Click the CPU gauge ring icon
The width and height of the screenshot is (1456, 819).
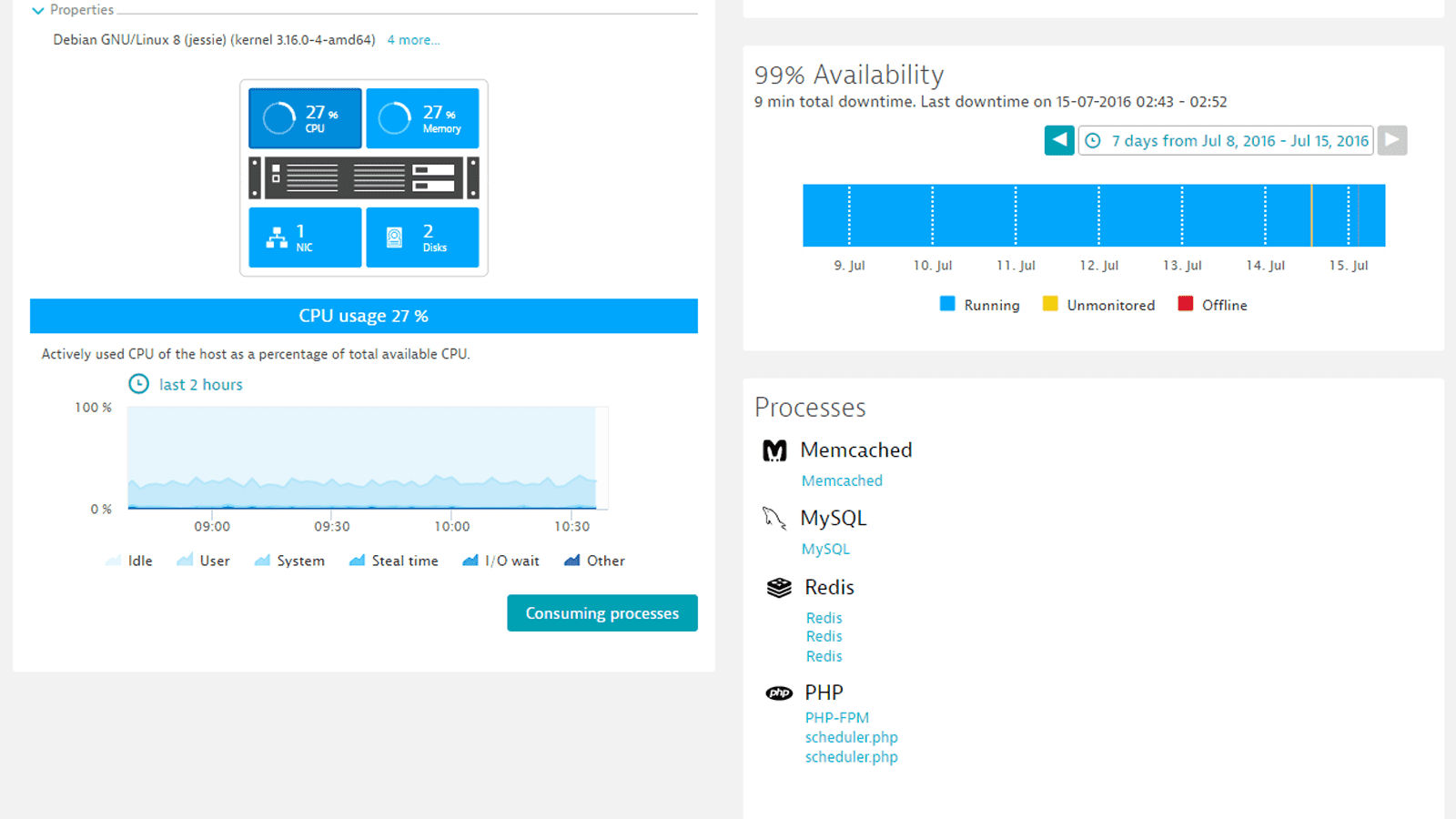(x=279, y=118)
